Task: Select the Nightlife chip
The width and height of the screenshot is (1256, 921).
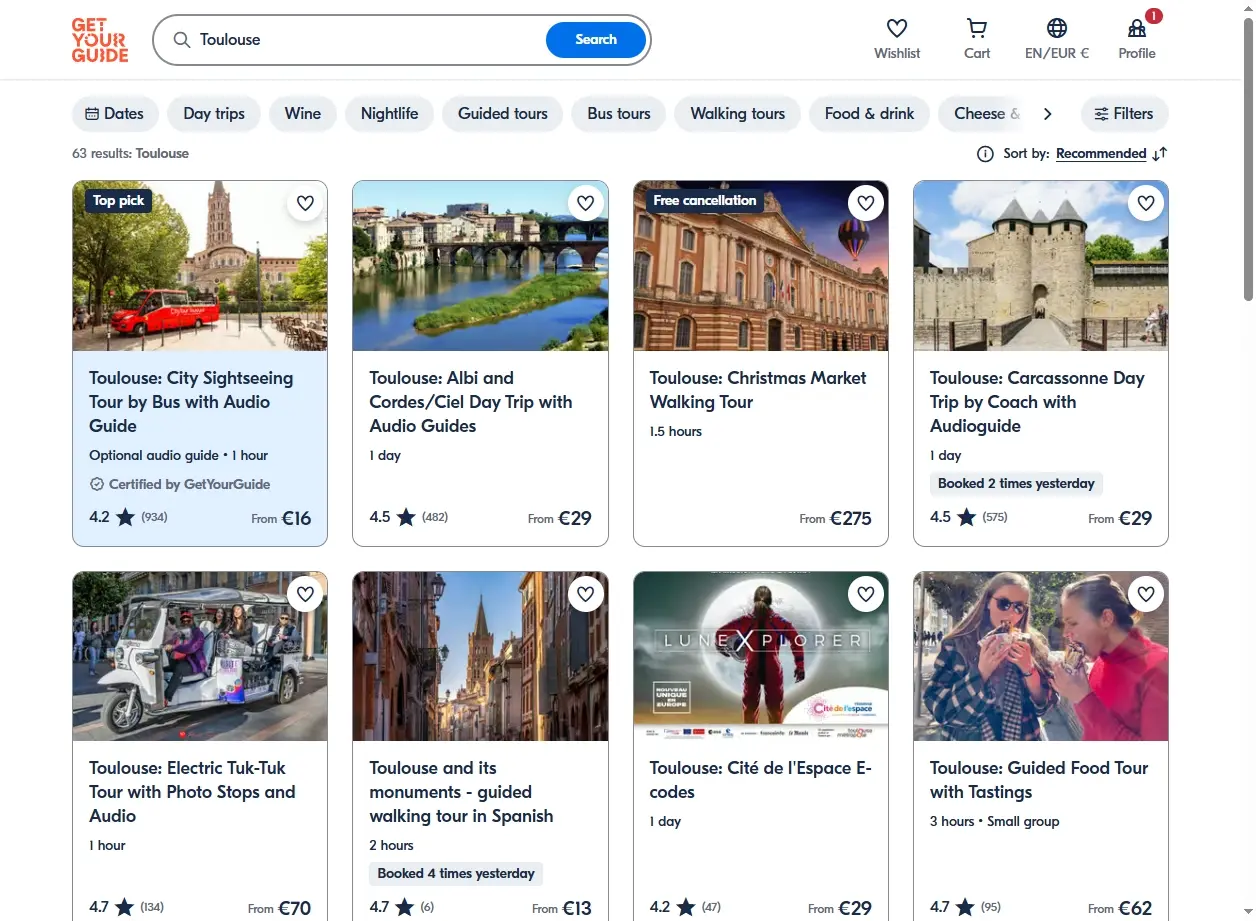Action: point(390,114)
